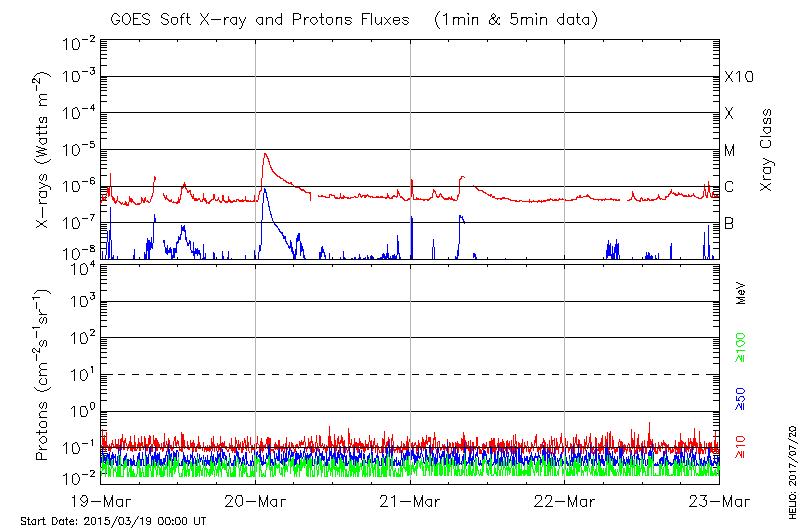Click the M class label on right axis

tap(730, 150)
